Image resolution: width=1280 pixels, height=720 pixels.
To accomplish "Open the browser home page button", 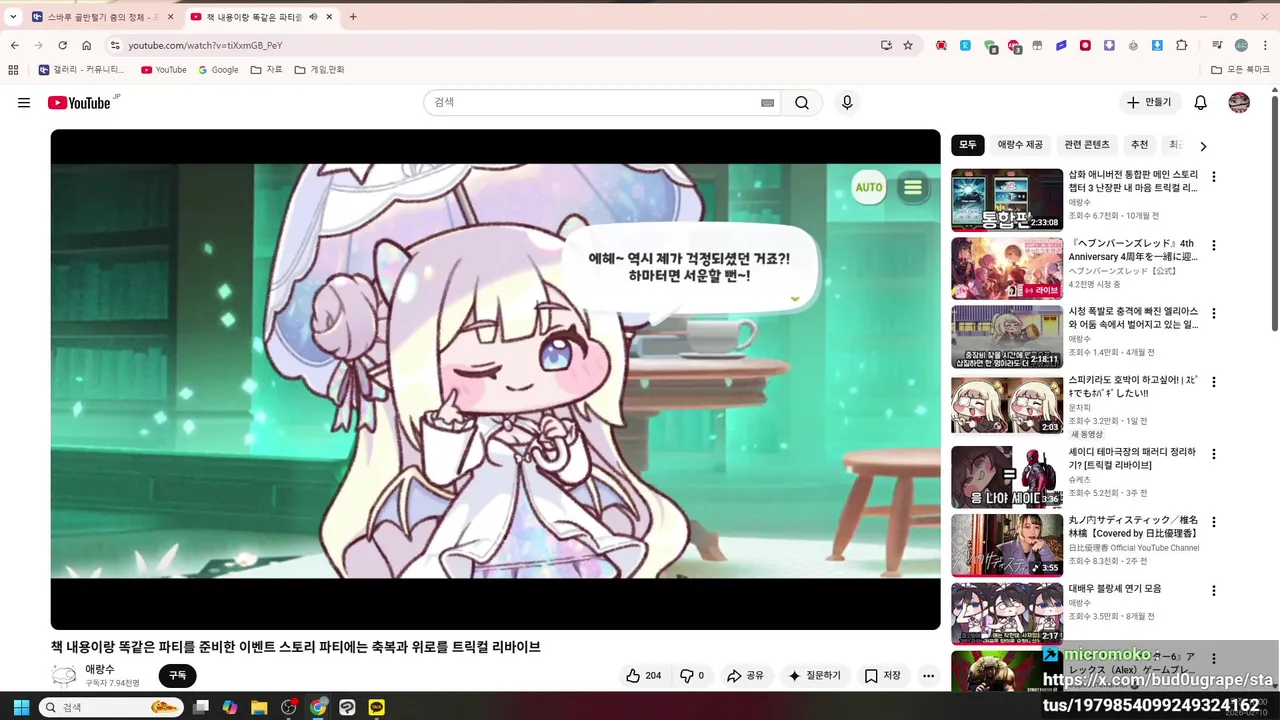I will tap(87, 45).
